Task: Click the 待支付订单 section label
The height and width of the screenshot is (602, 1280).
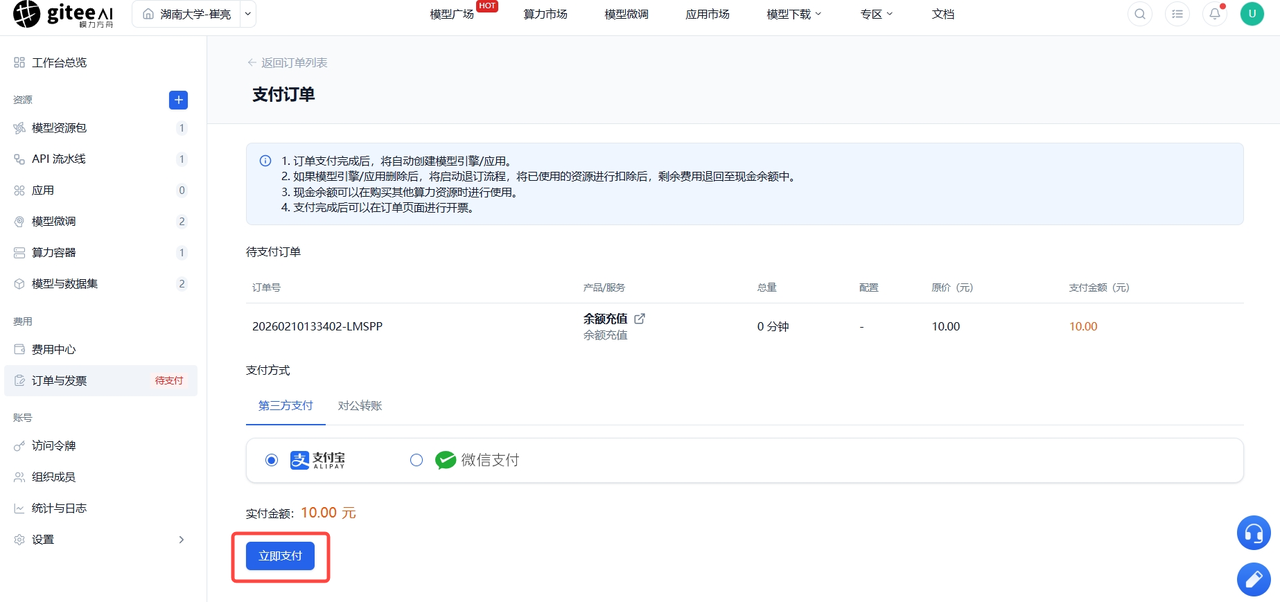Action: [x=273, y=252]
